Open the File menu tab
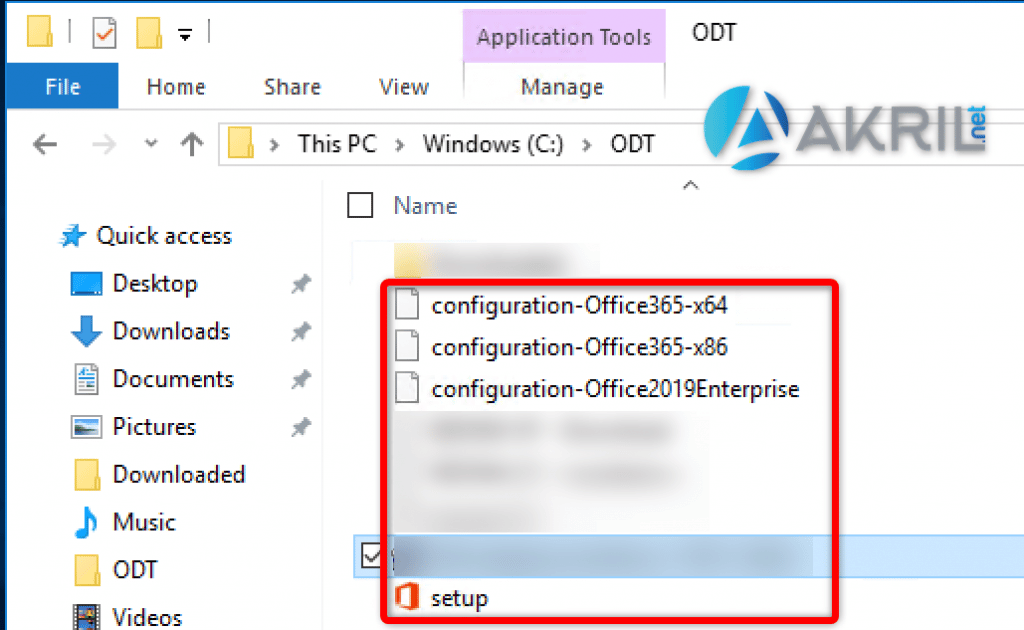The image size is (1024, 630). click(62, 87)
